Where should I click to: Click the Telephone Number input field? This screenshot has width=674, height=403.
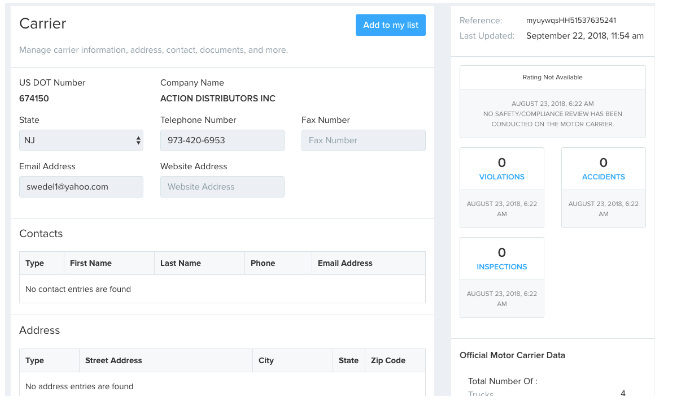point(222,141)
